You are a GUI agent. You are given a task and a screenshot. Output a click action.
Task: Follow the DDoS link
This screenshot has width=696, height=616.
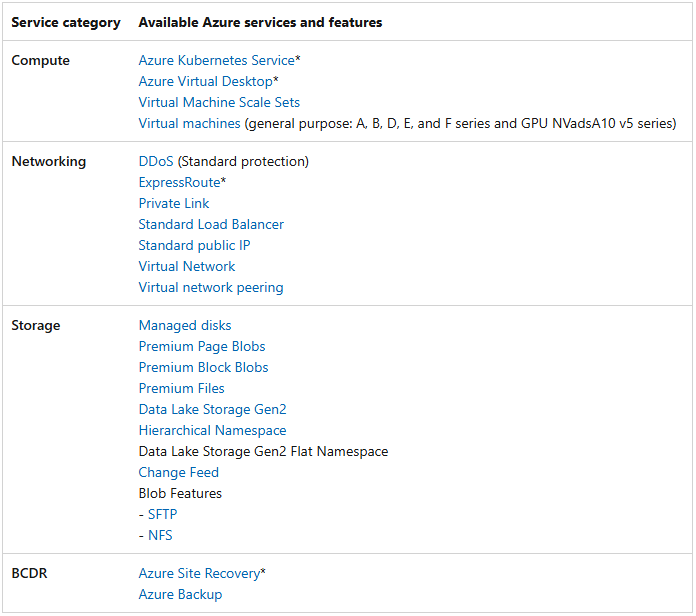point(156,162)
